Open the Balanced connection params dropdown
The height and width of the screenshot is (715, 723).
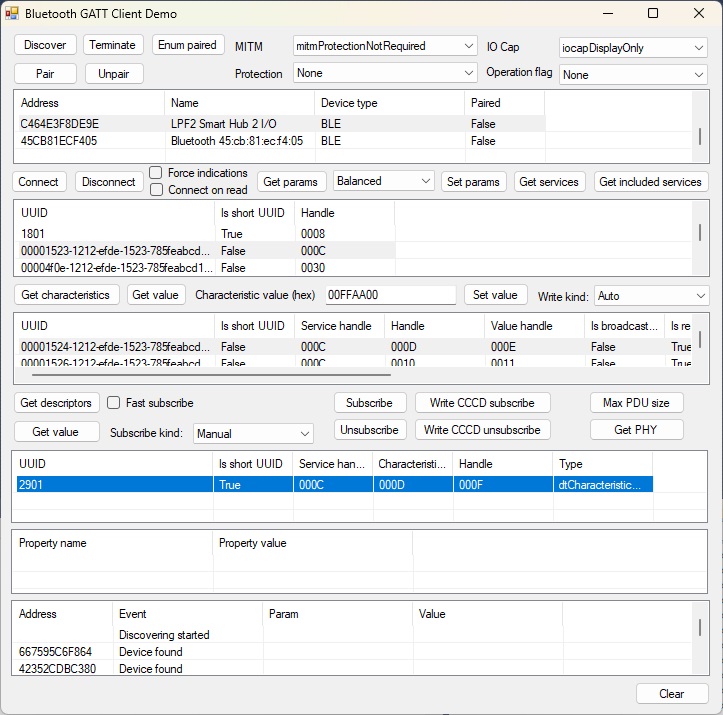coord(383,181)
